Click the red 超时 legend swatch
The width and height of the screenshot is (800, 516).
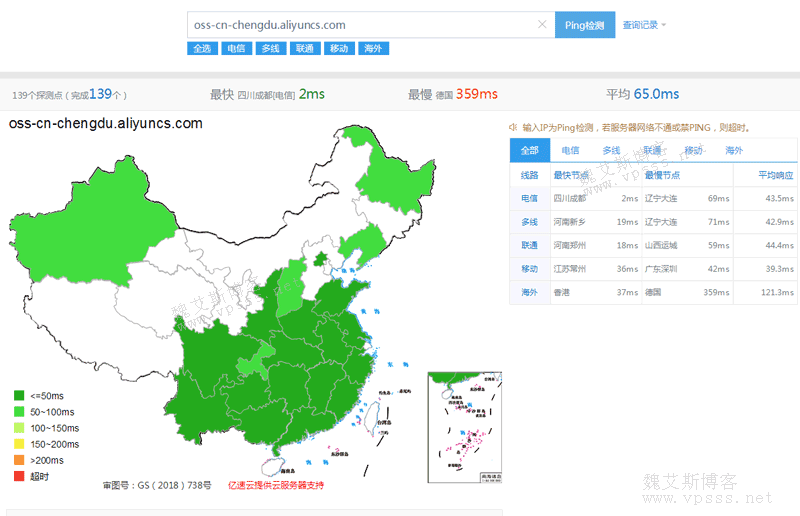point(18,476)
